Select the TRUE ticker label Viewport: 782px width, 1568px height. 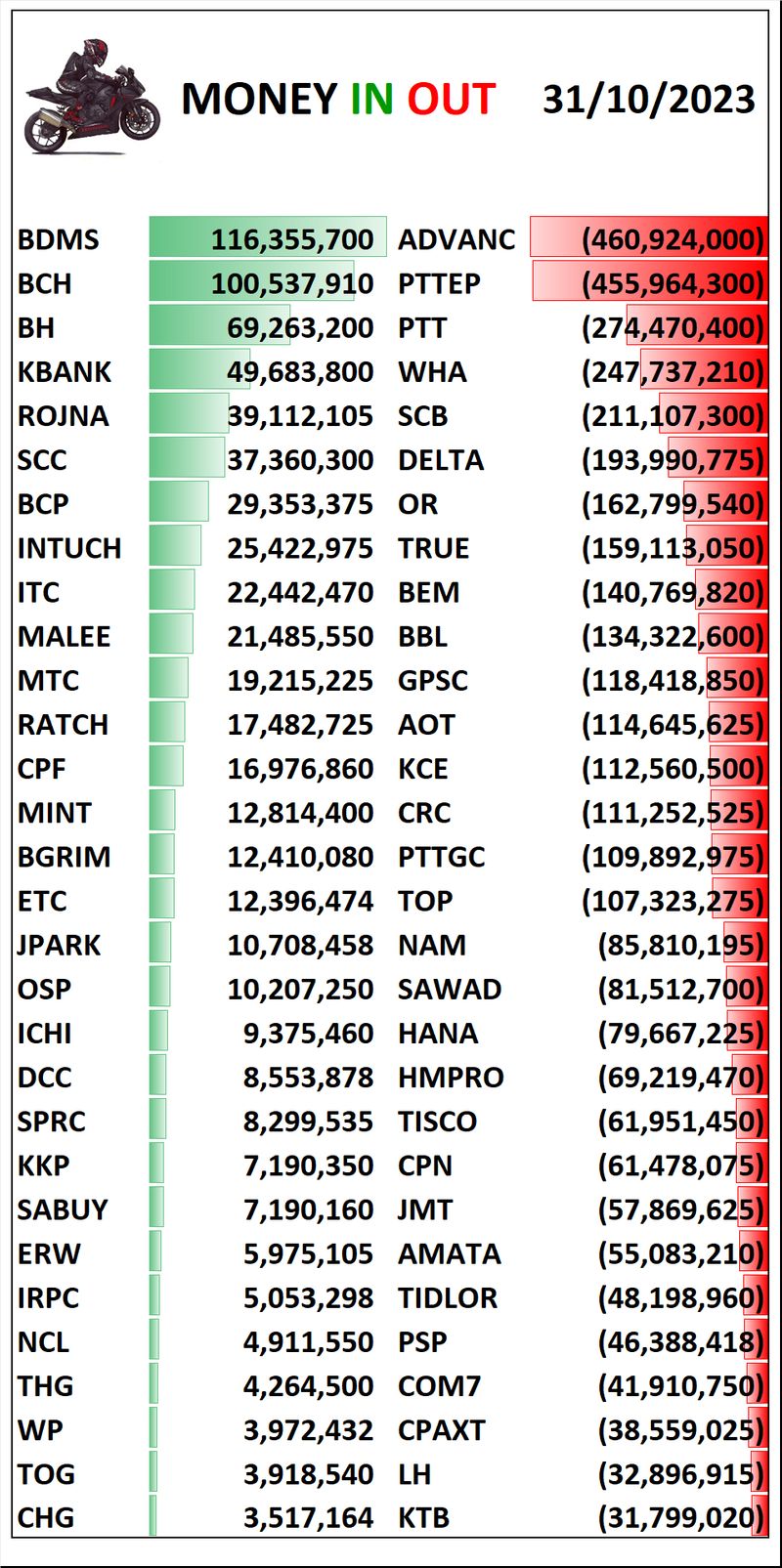click(434, 548)
